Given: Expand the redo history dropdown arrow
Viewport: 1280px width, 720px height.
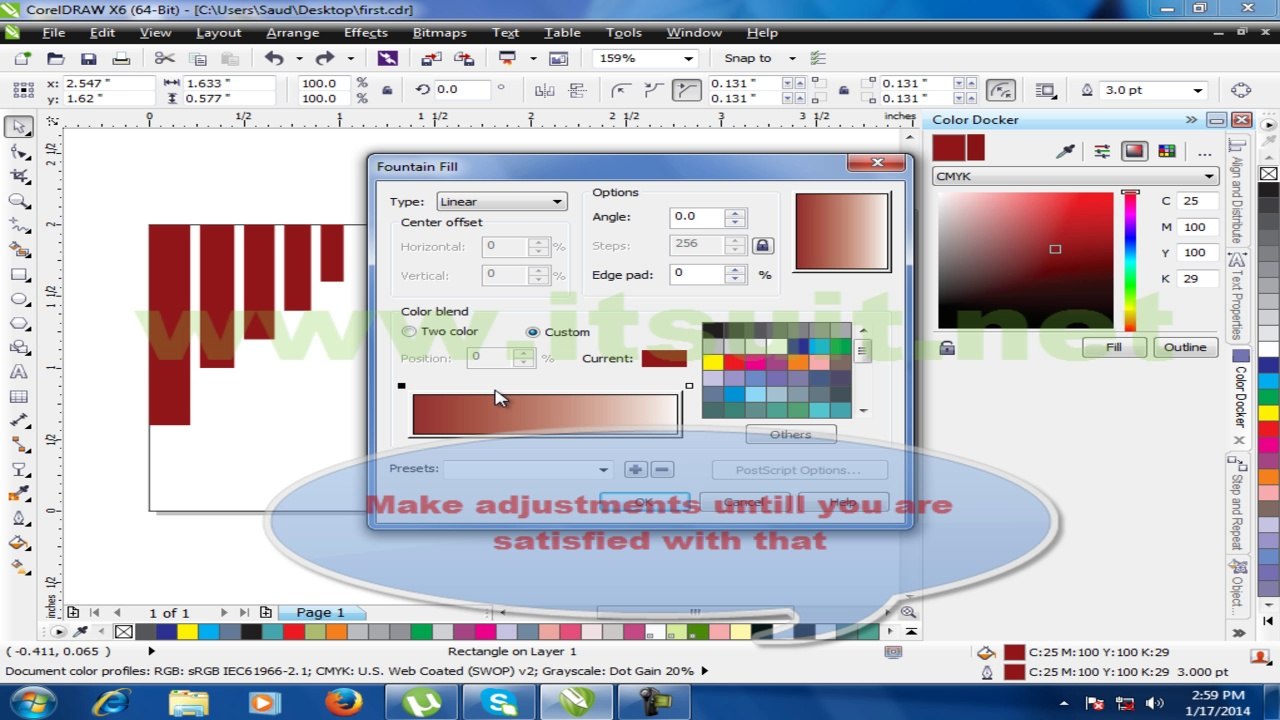Looking at the screenshot, I should point(350,59).
